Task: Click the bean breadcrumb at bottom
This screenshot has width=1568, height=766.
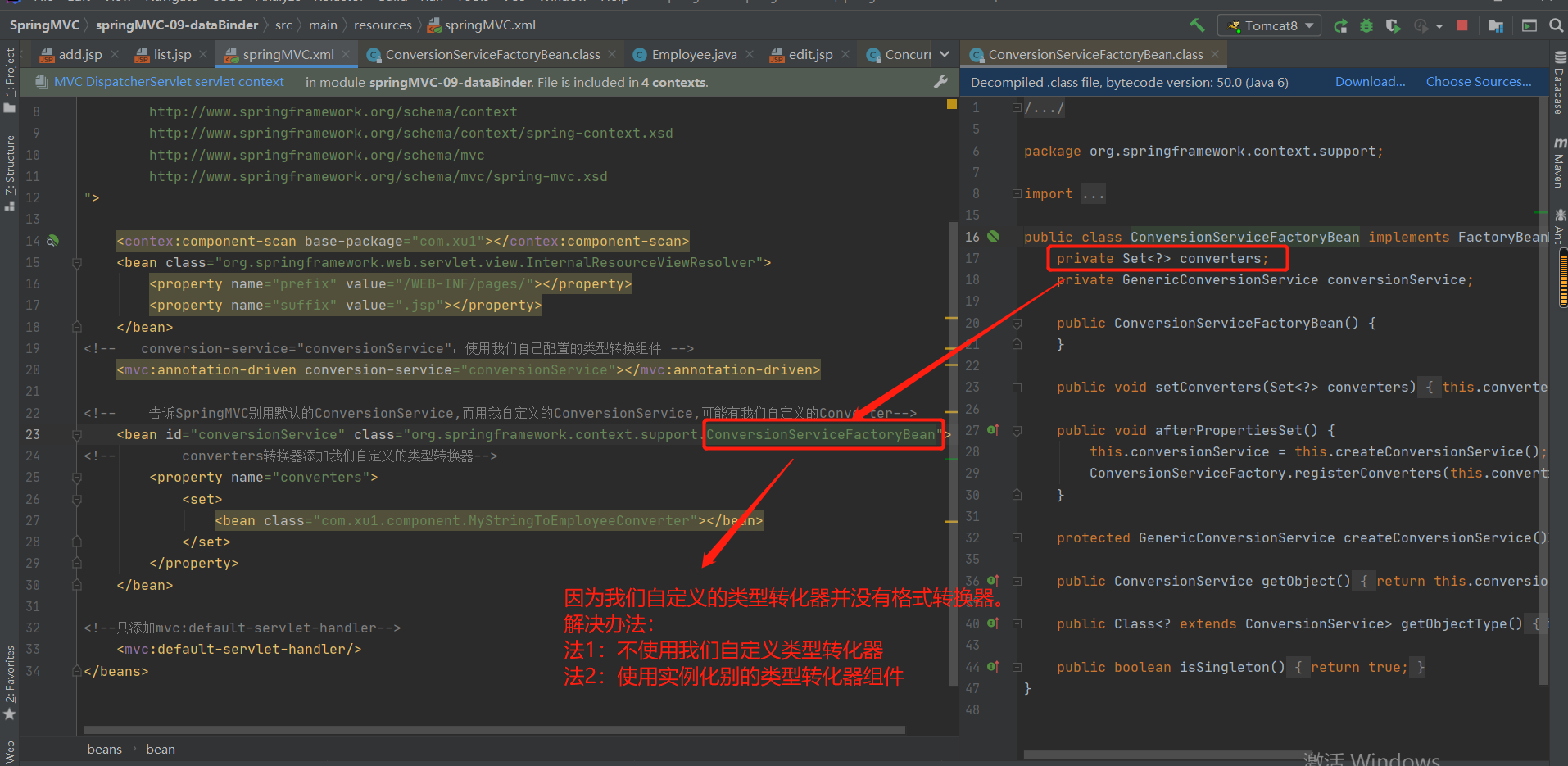Action: click(161, 750)
